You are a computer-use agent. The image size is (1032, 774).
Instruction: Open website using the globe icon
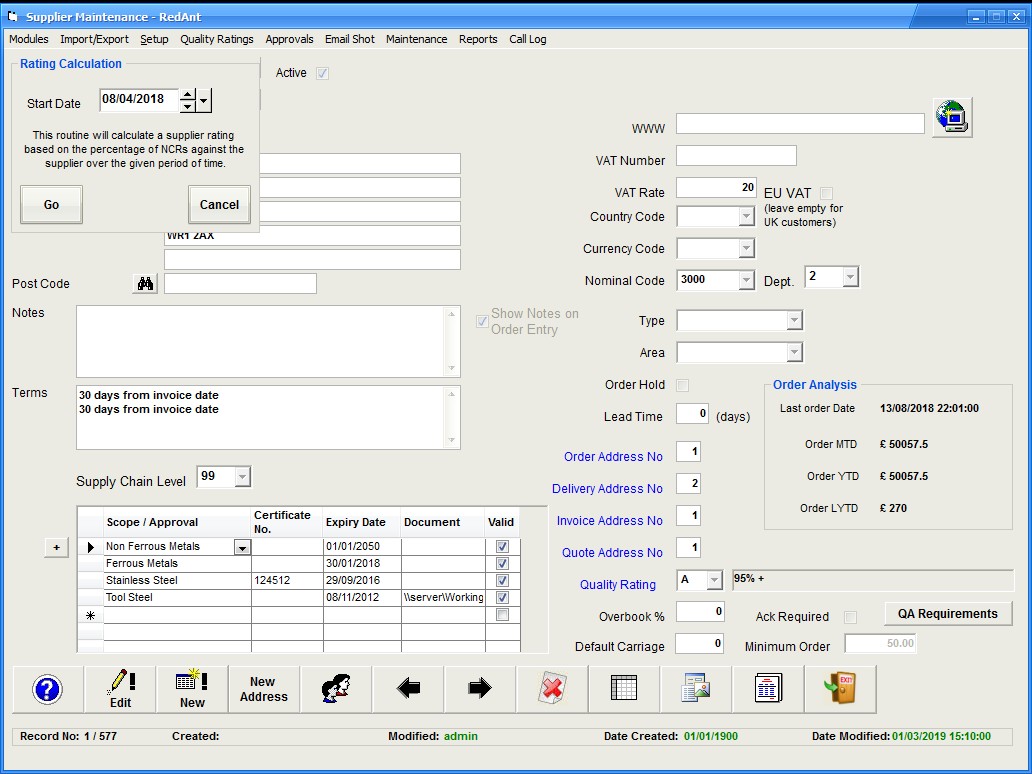951,118
